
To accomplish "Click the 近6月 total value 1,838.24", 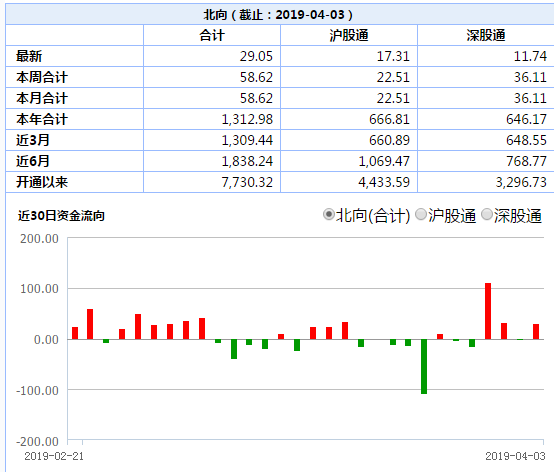I will pyautogui.click(x=247, y=161).
